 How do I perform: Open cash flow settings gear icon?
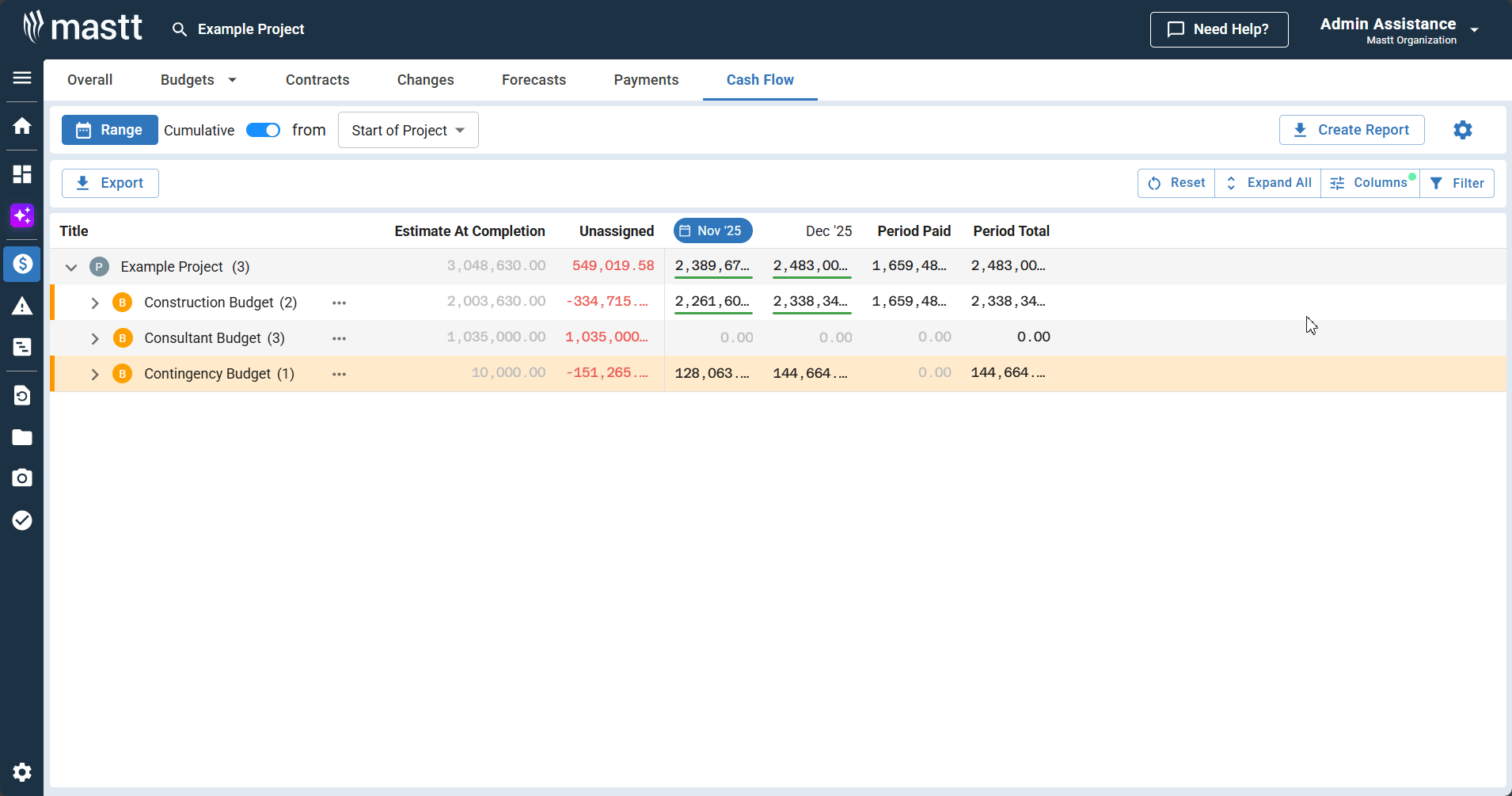(1462, 130)
